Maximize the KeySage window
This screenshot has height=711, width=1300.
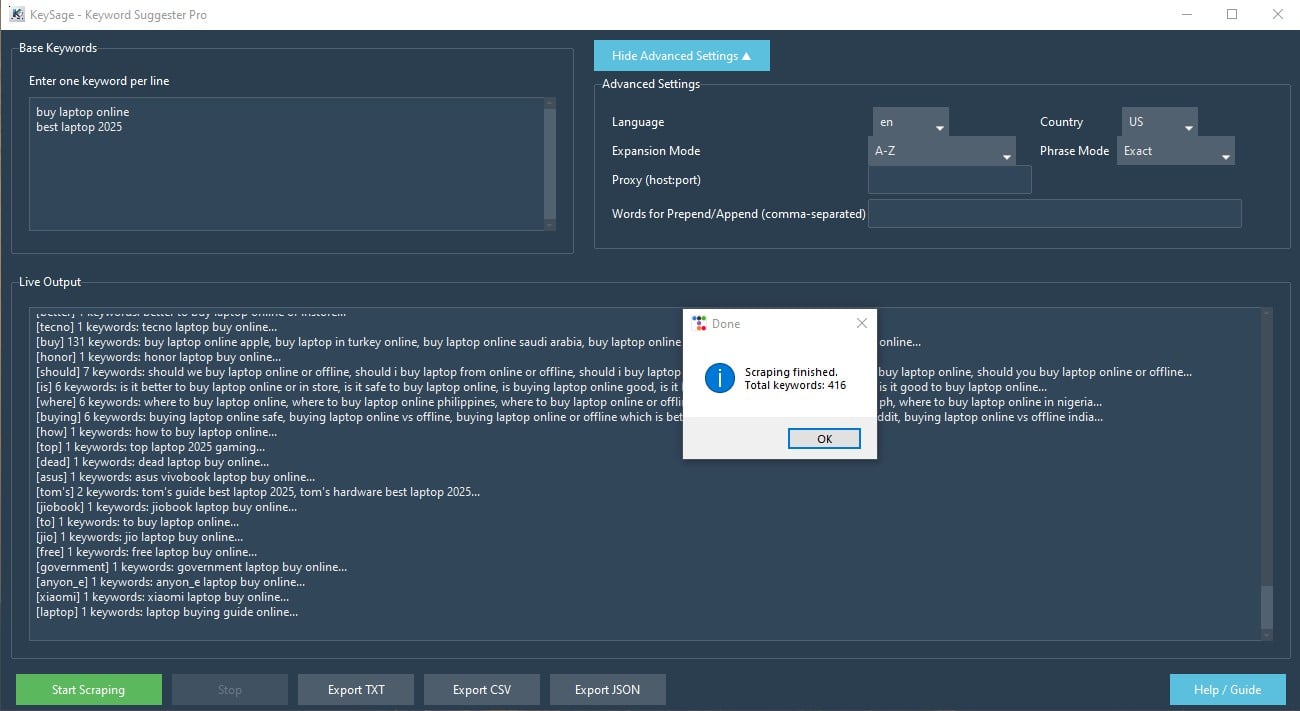(x=1232, y=14)
